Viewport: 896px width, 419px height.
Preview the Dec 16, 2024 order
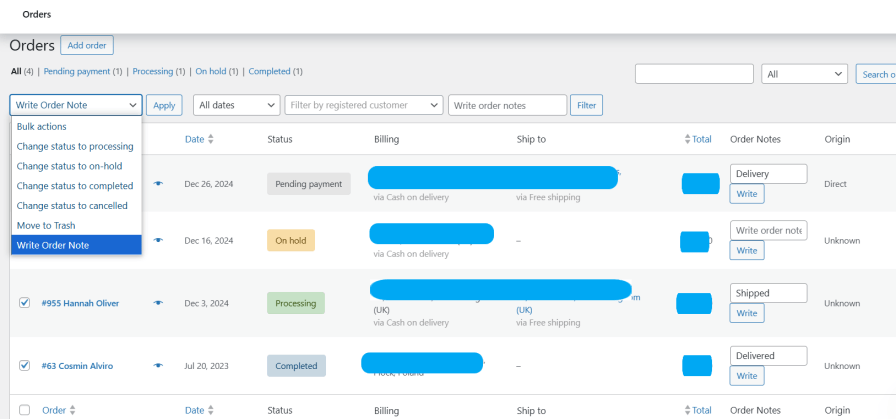point(158,241)
